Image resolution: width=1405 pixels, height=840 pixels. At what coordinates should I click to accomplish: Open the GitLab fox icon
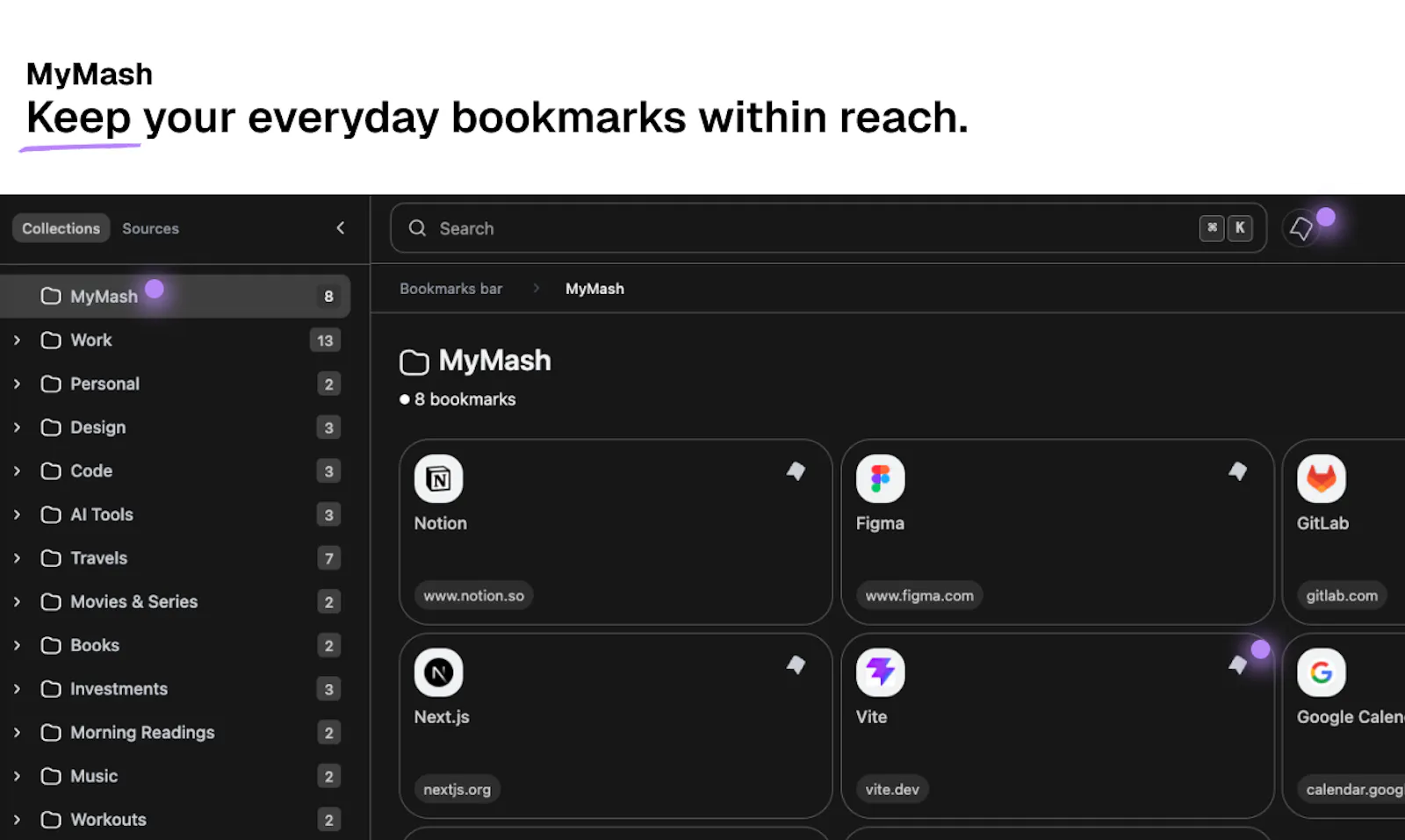click(1322, 478)
